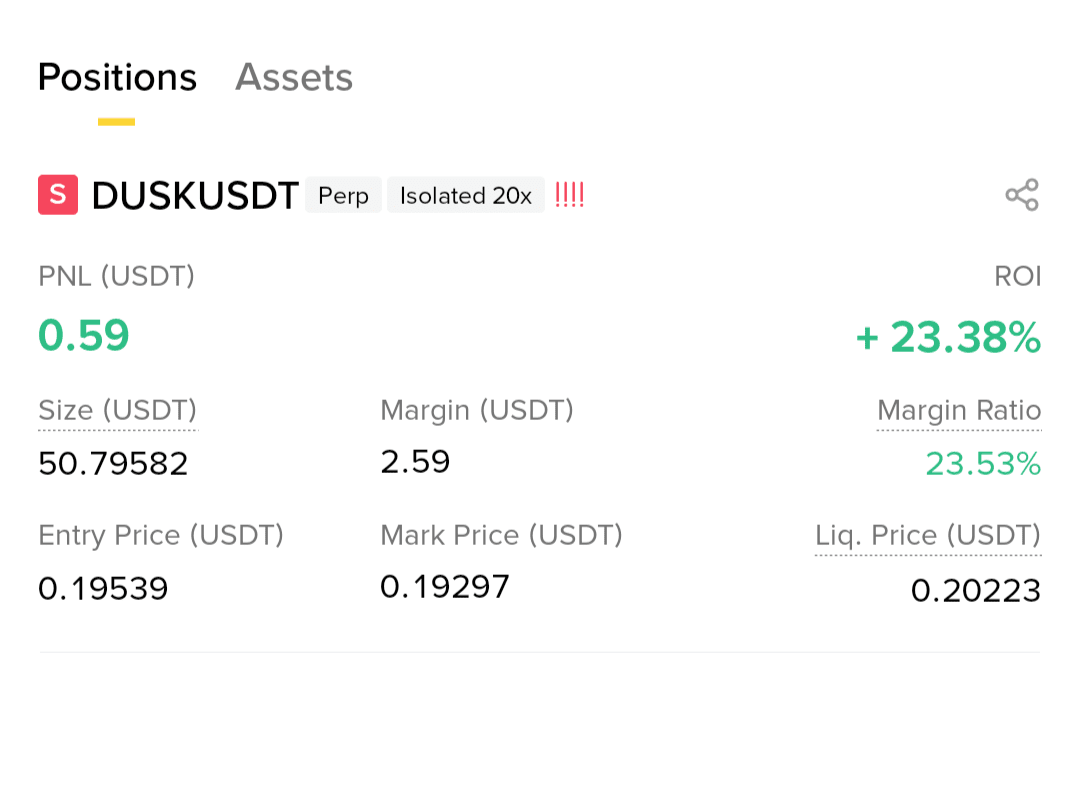The image size is (1080, 799).
Task: Tap the underlined Margin Ratio label
Action: click(958, 411)
